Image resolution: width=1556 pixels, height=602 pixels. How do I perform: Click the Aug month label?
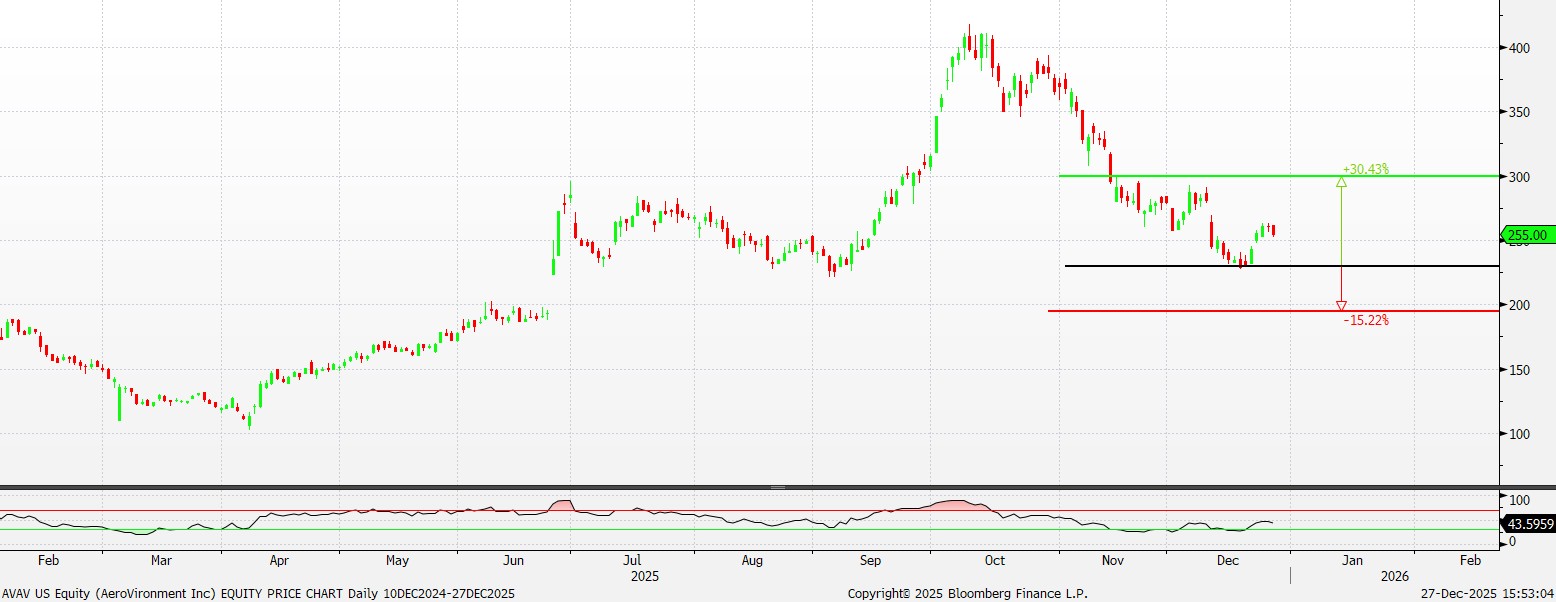752,561
